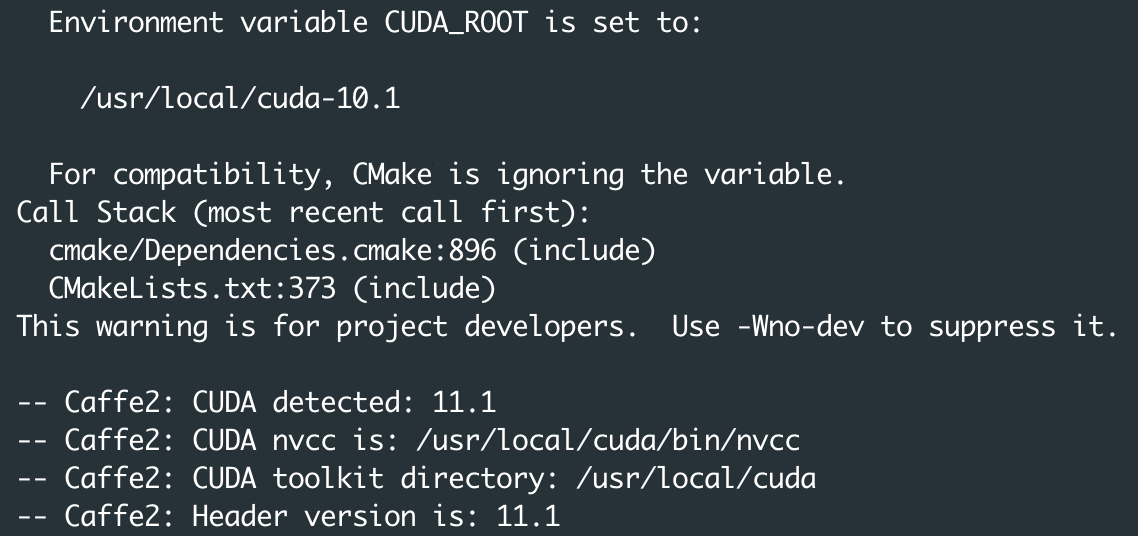The width and height of the screenshot is (1138, 536).
Task: Click the word CMake in compatibility line
Action: (x=392, y=175)
